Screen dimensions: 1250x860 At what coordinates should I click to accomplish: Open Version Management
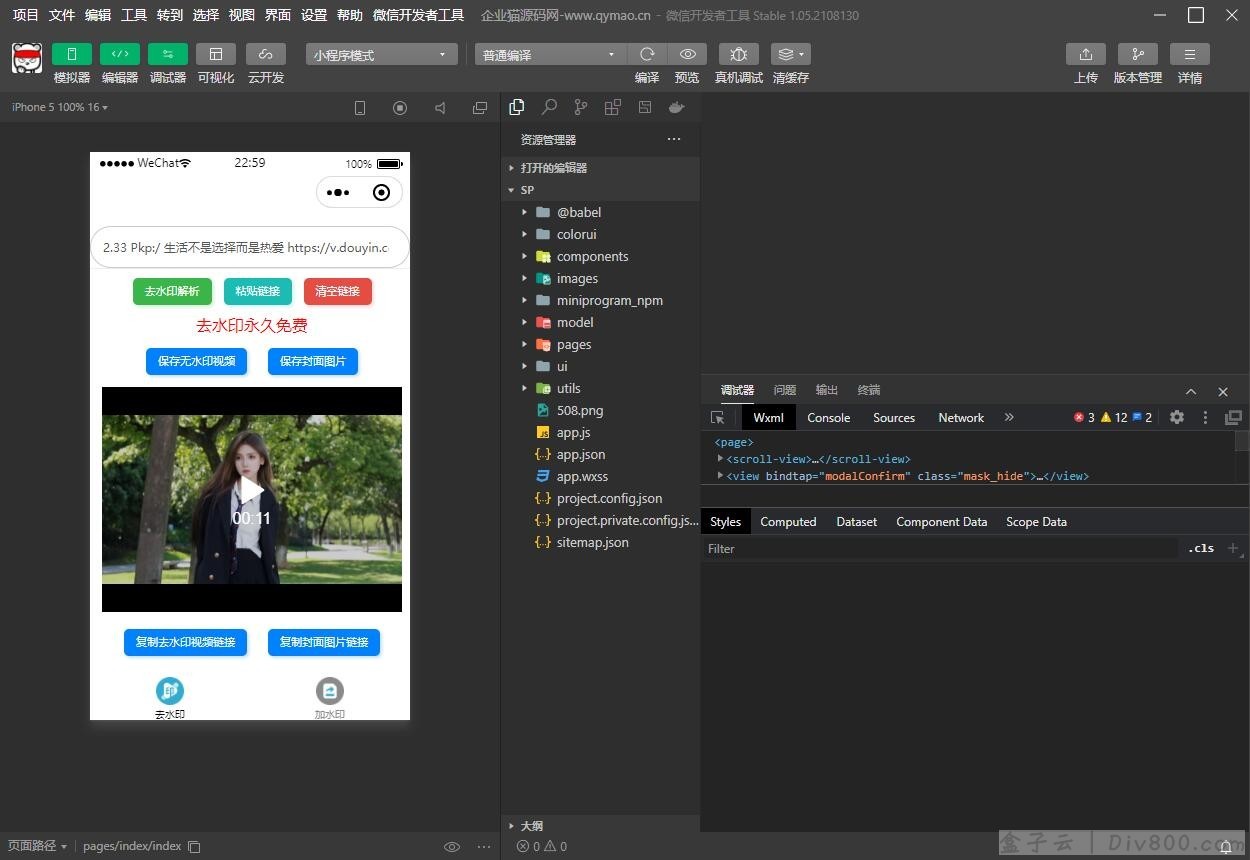tap(1138, 54)
